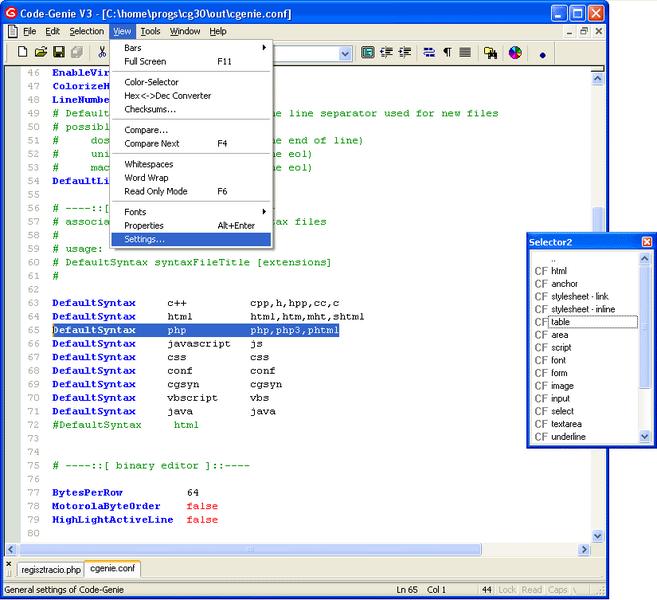Toggle whitespace pilcrow icon in toolbar

tap(447, 52)
